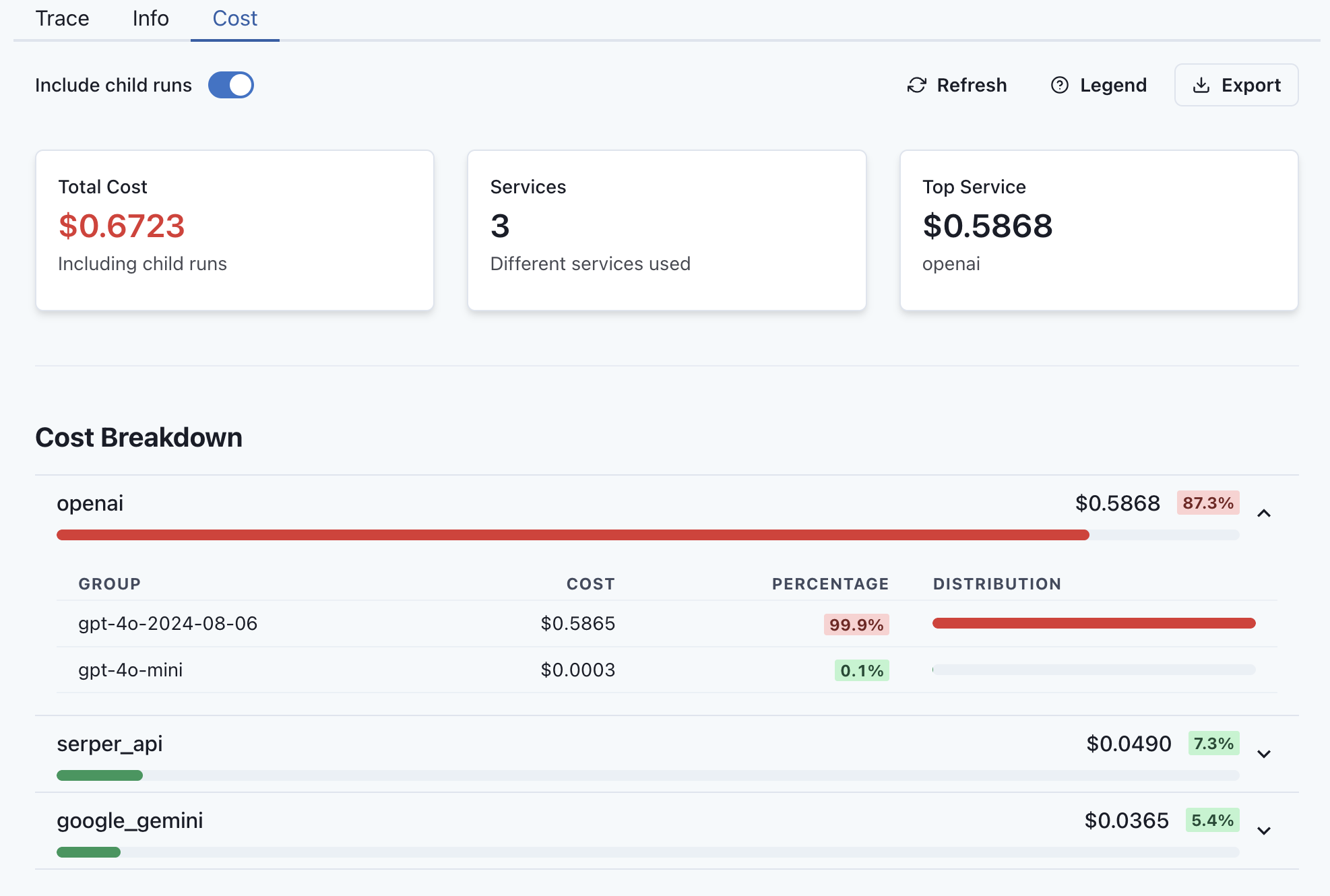This screenshot has height=896, width=1330.
Task: Click the gpt-4o-2024-08-06 group name
Action: click(x=168, y=624)
